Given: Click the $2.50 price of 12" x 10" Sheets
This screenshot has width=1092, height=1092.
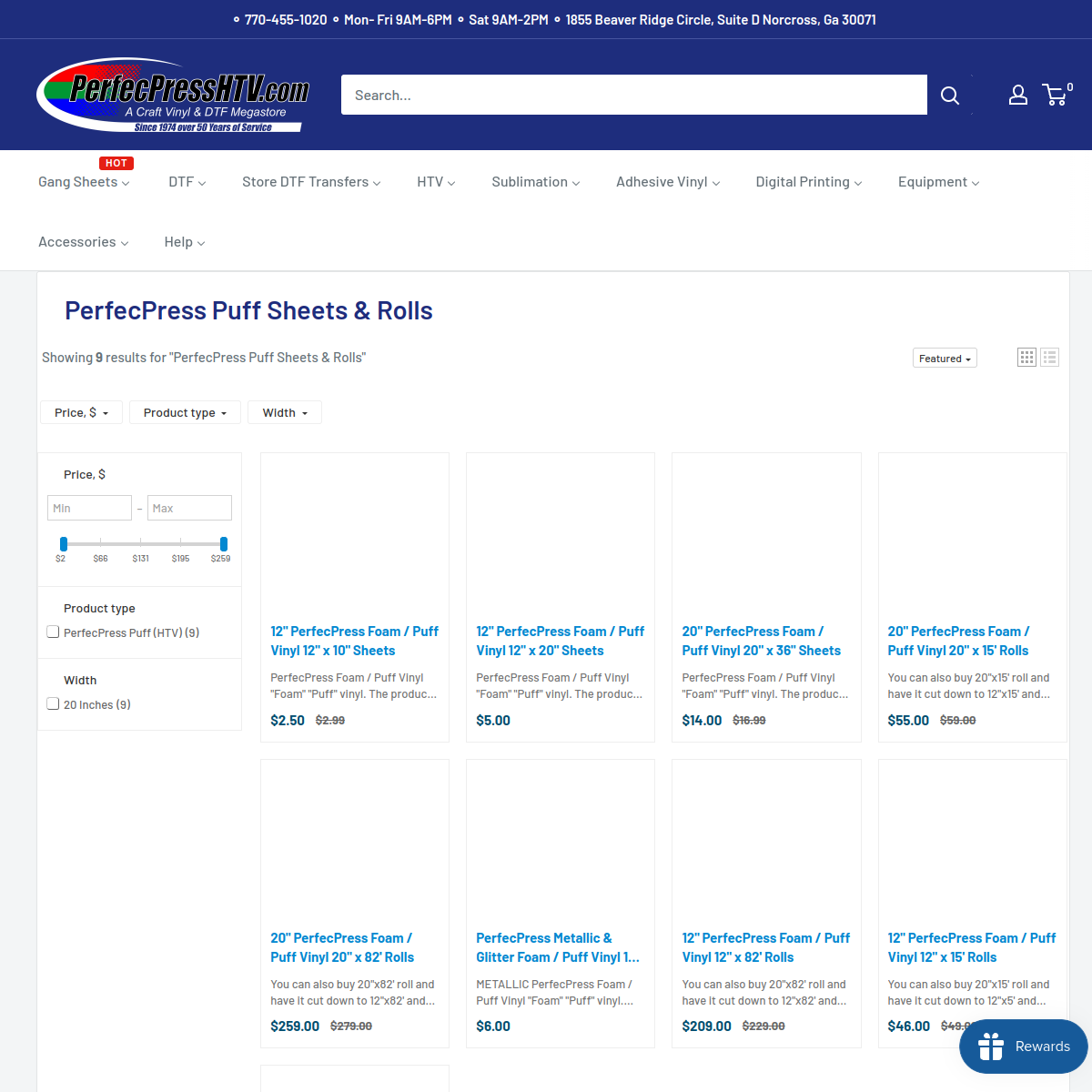Looking at the screenshot, I should tap(288, 721).
